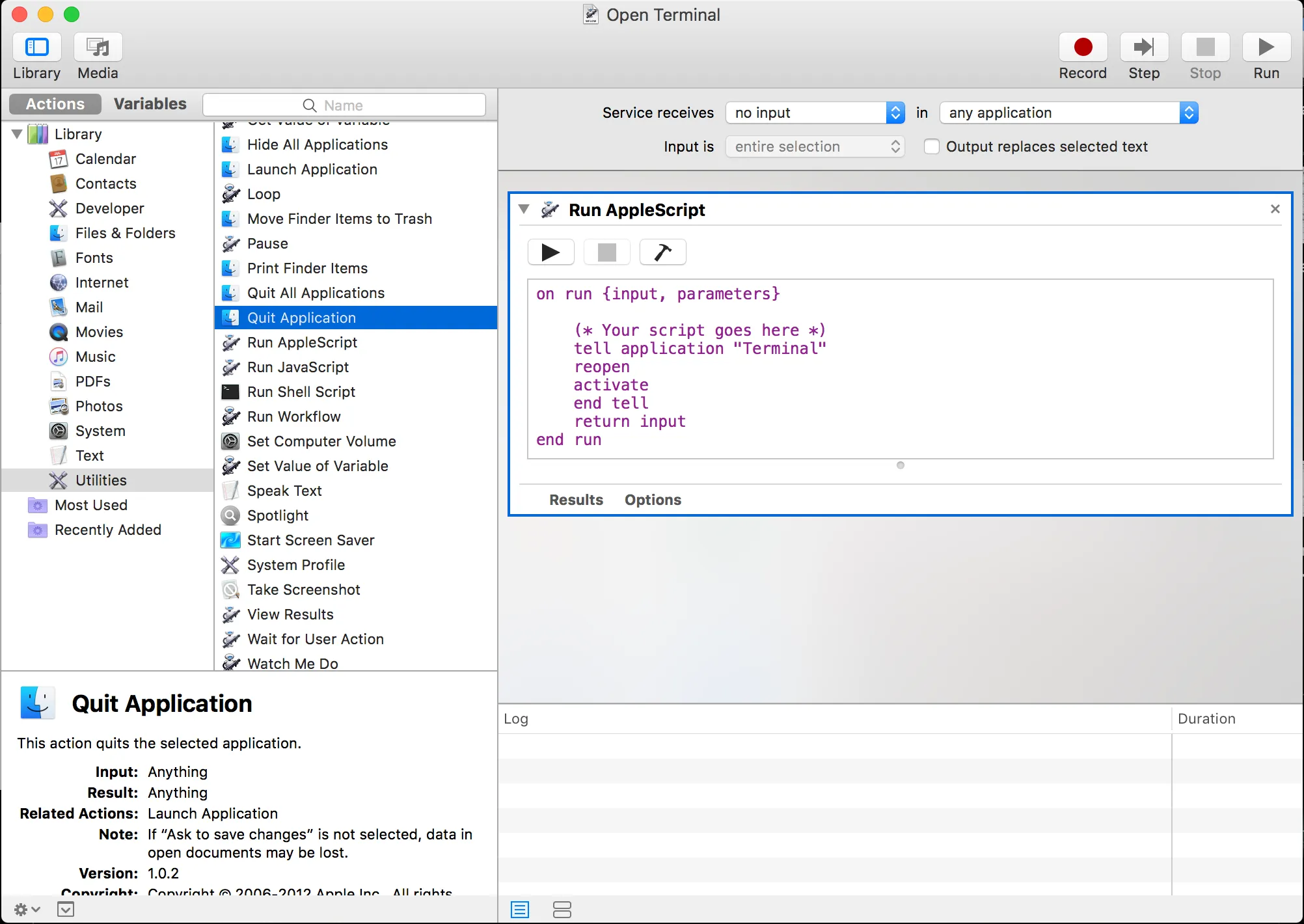Toggle the description panel at bottom left

66,909
